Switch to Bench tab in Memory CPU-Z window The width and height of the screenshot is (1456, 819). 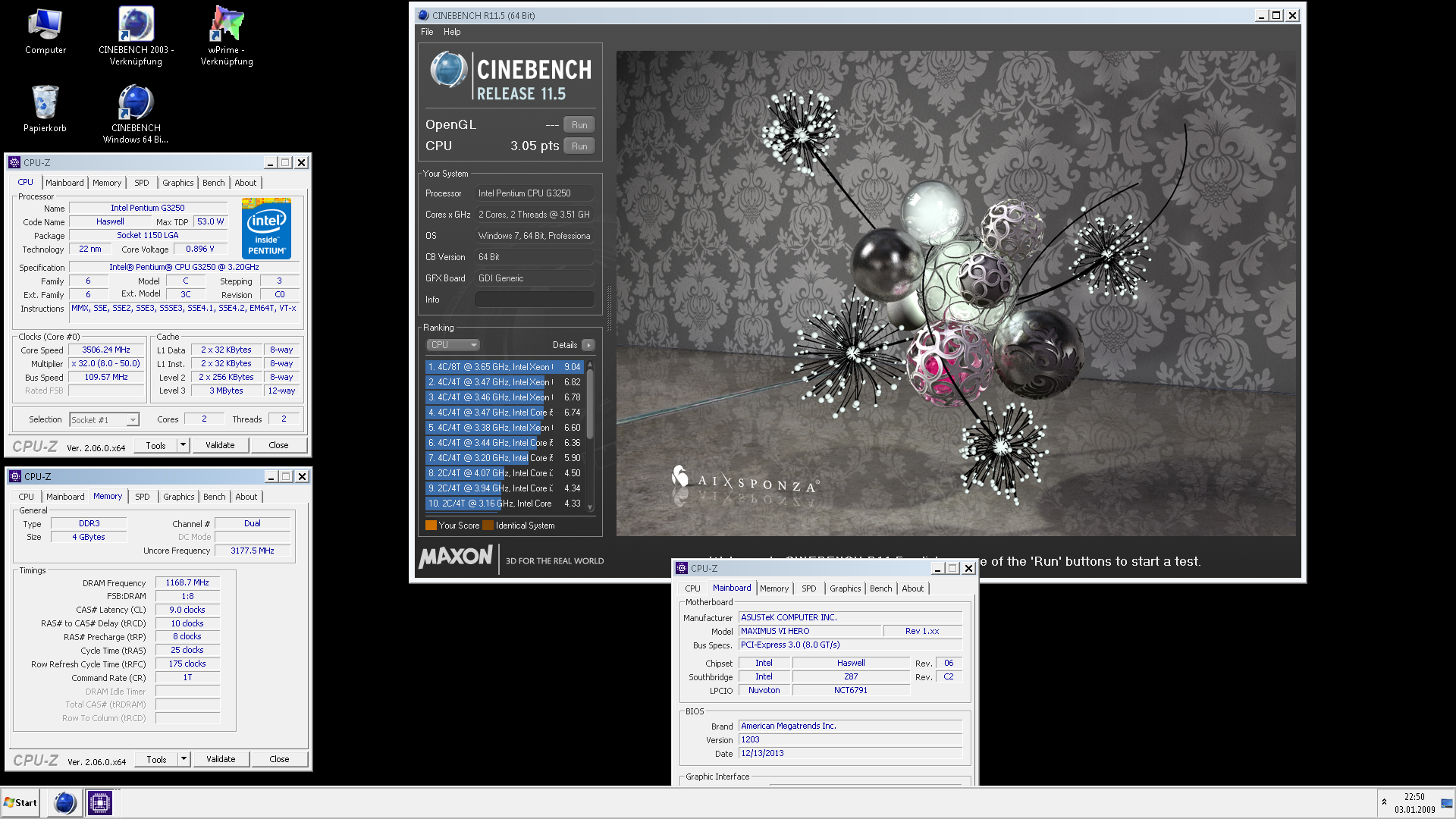[215, 497]
